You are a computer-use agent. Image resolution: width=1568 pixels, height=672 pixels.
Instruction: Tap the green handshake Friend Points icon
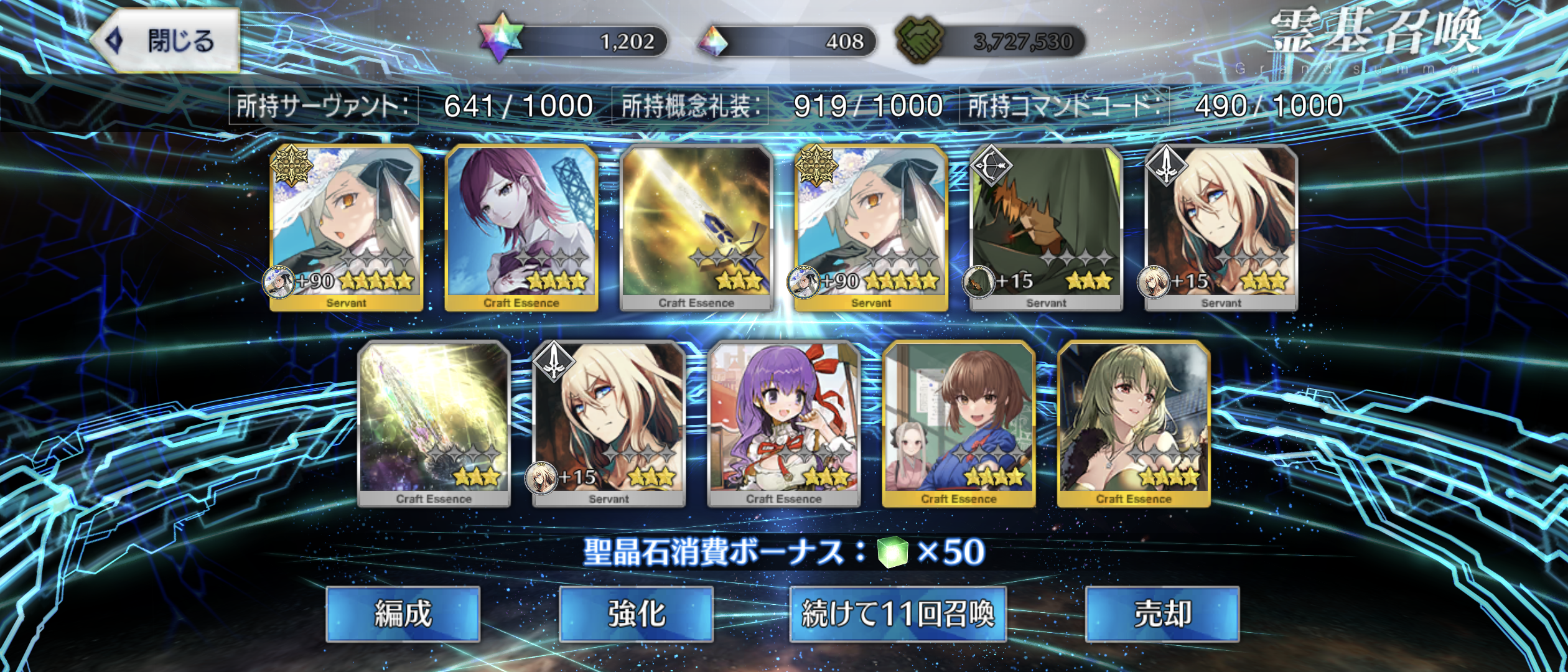point(920,40)
